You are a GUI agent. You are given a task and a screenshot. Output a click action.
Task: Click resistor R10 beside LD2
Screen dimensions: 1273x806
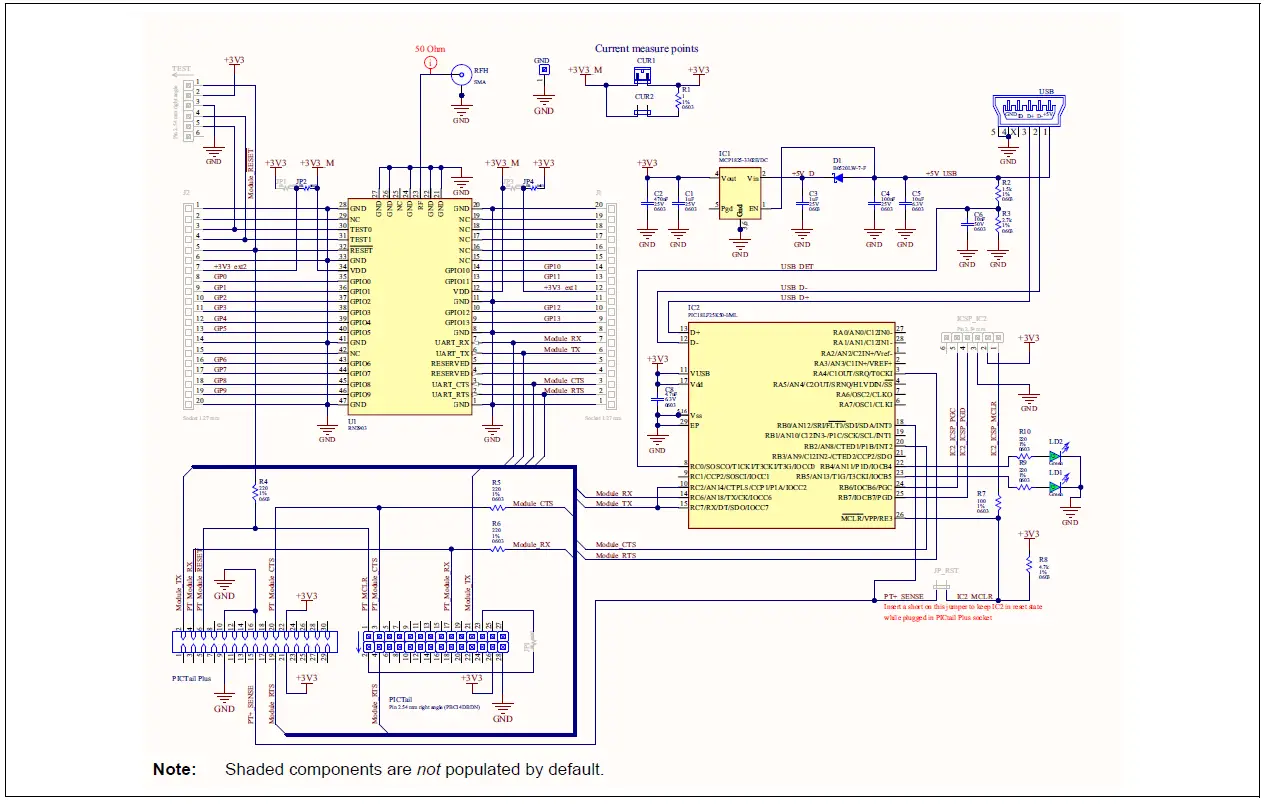point(1024,457)
